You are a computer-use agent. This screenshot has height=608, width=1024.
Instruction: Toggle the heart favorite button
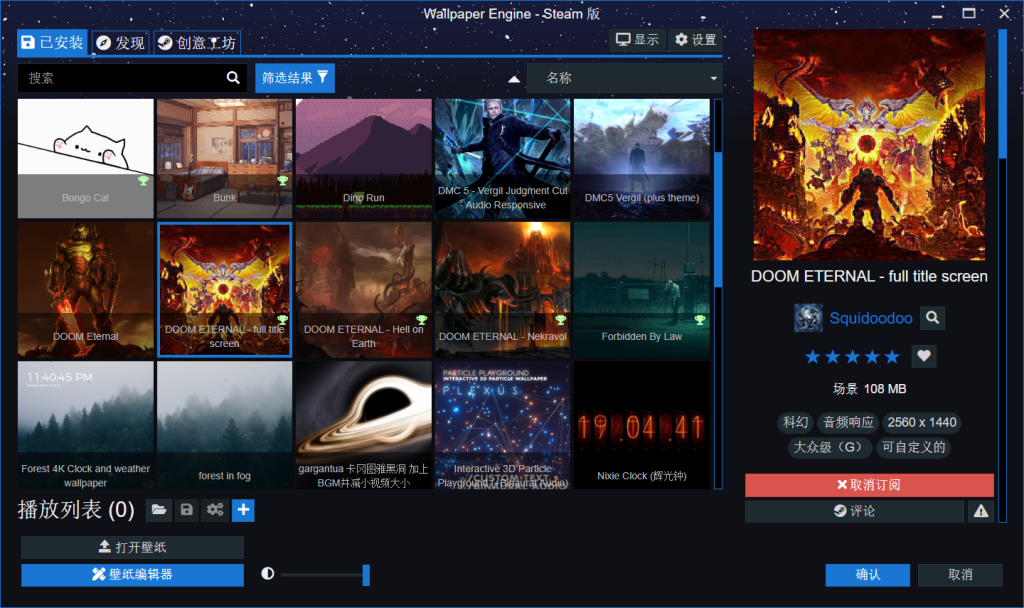[924, 356]
